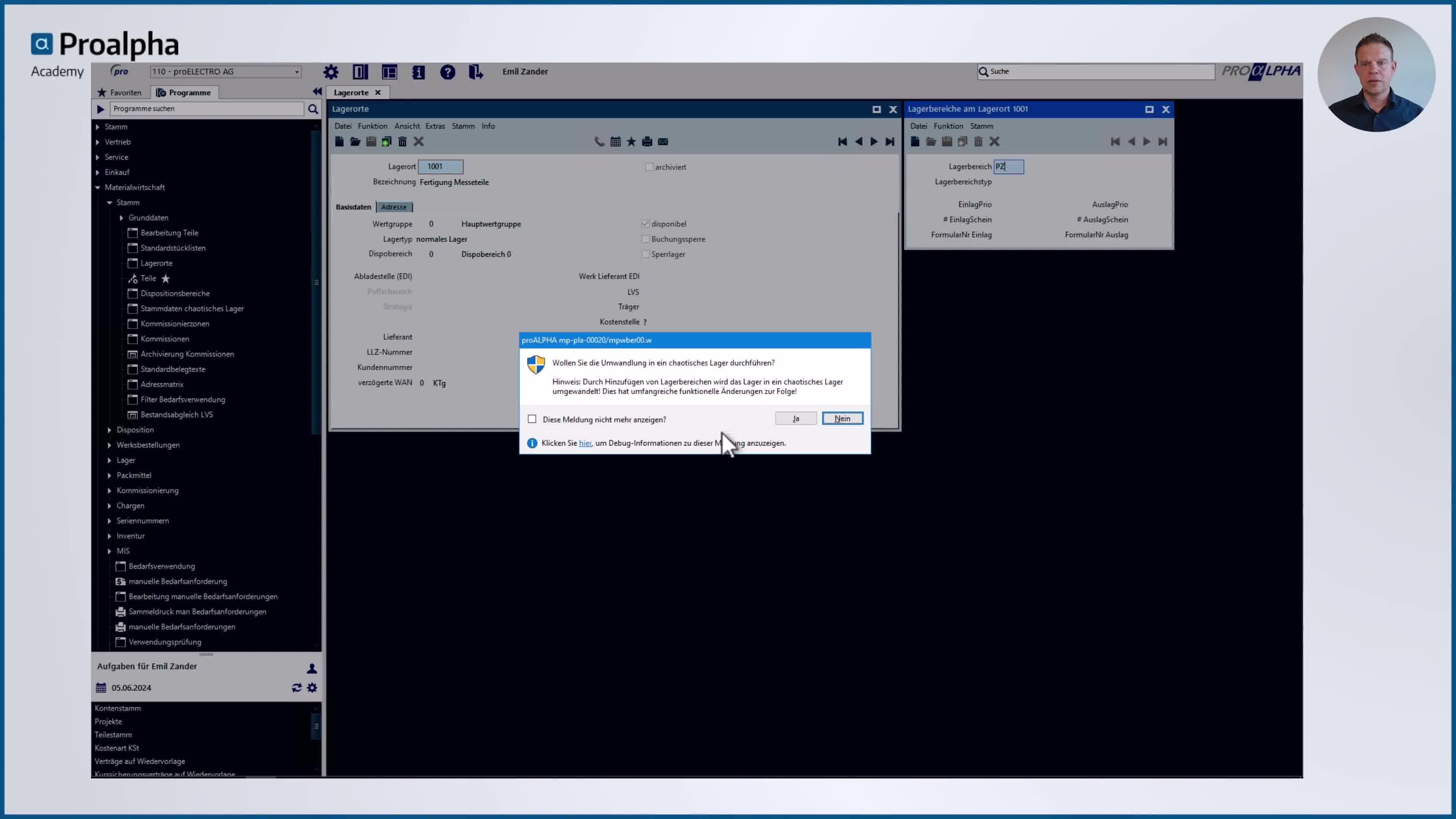The width and height of the screenshot is (1456, 819).
Task: Click the 'hier' debug information link
Action: pos(585,443)
